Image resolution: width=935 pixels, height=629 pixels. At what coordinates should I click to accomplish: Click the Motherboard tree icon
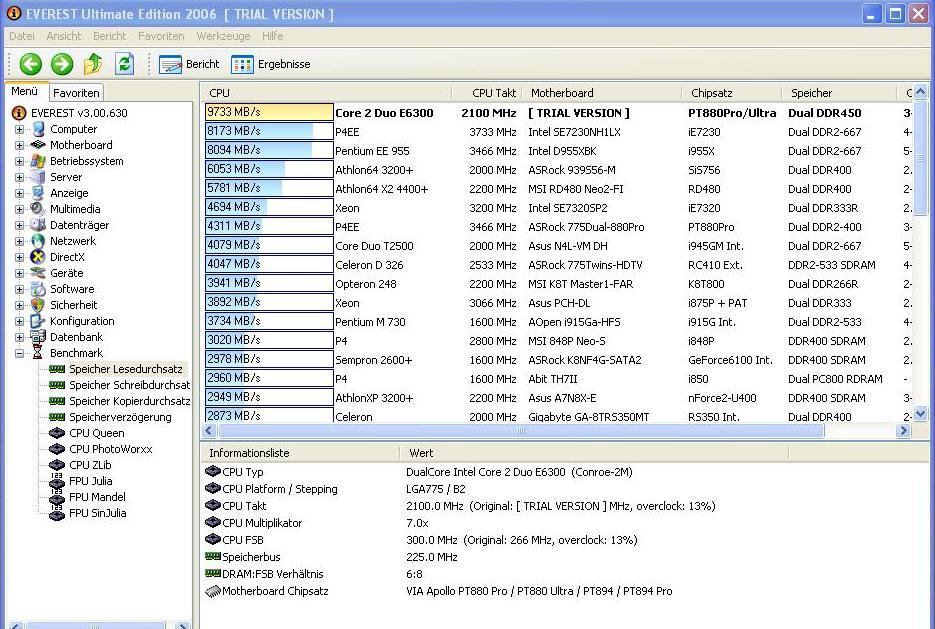38,145
